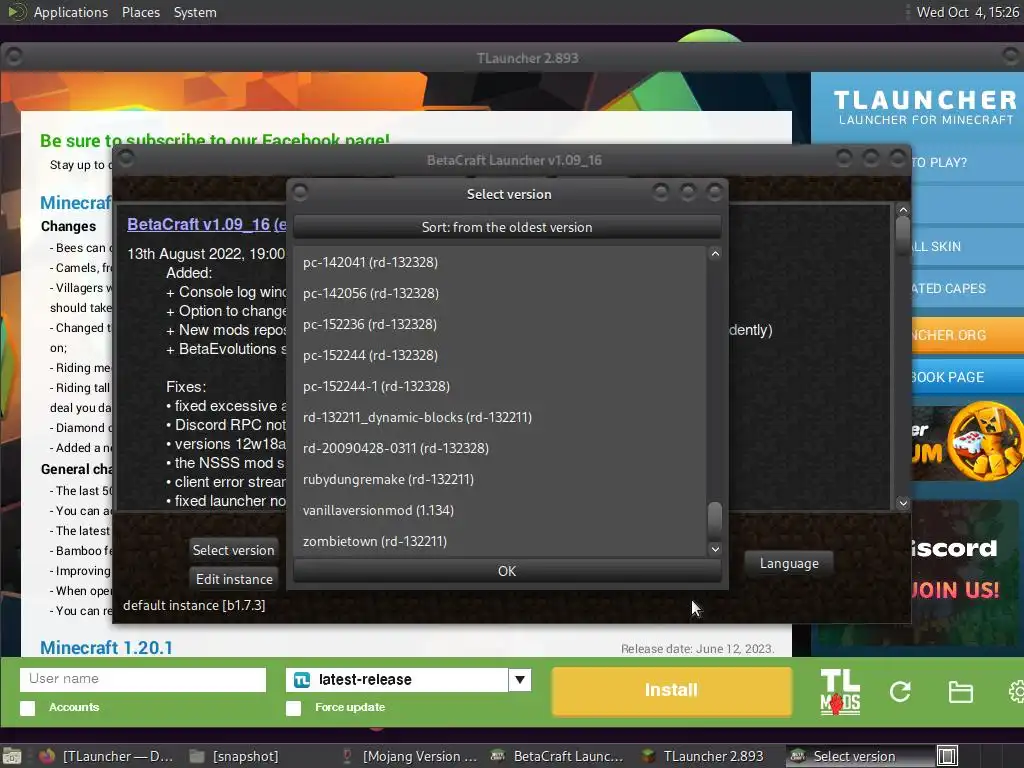
Task: Switch to BetaCraft Launcher taskbar item
Action: point(559,756)
